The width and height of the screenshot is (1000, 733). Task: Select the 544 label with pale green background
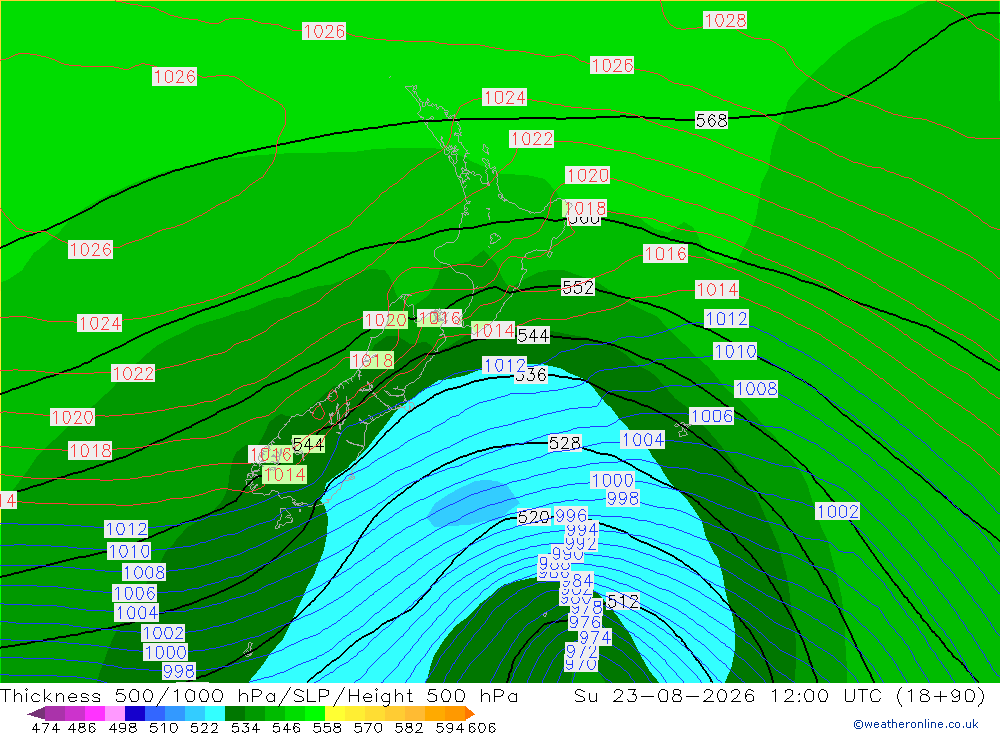(308, 444)
